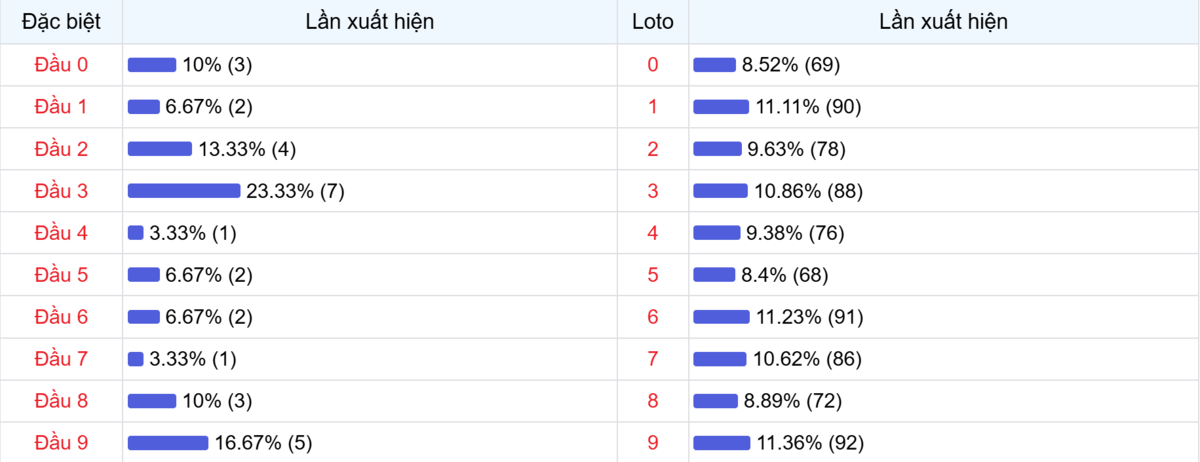Click the 'Đầu 4' small bar
Screen dimensions: 1200x462
(x=136, y=233)
